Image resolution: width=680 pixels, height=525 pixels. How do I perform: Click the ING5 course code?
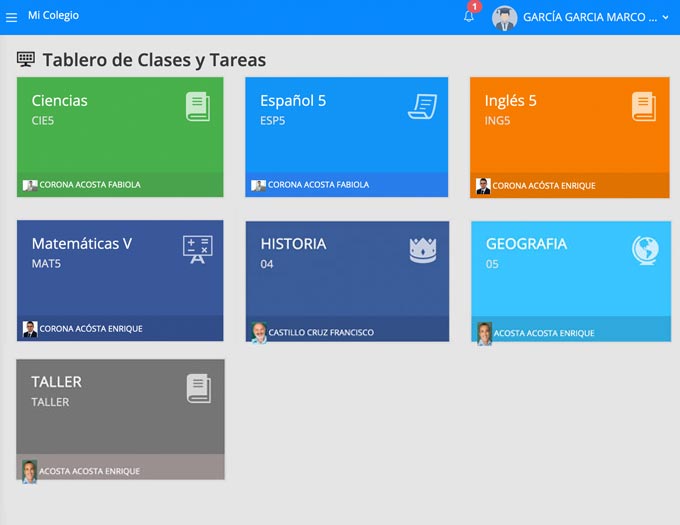pyautogui.click(x=497, y=121)
